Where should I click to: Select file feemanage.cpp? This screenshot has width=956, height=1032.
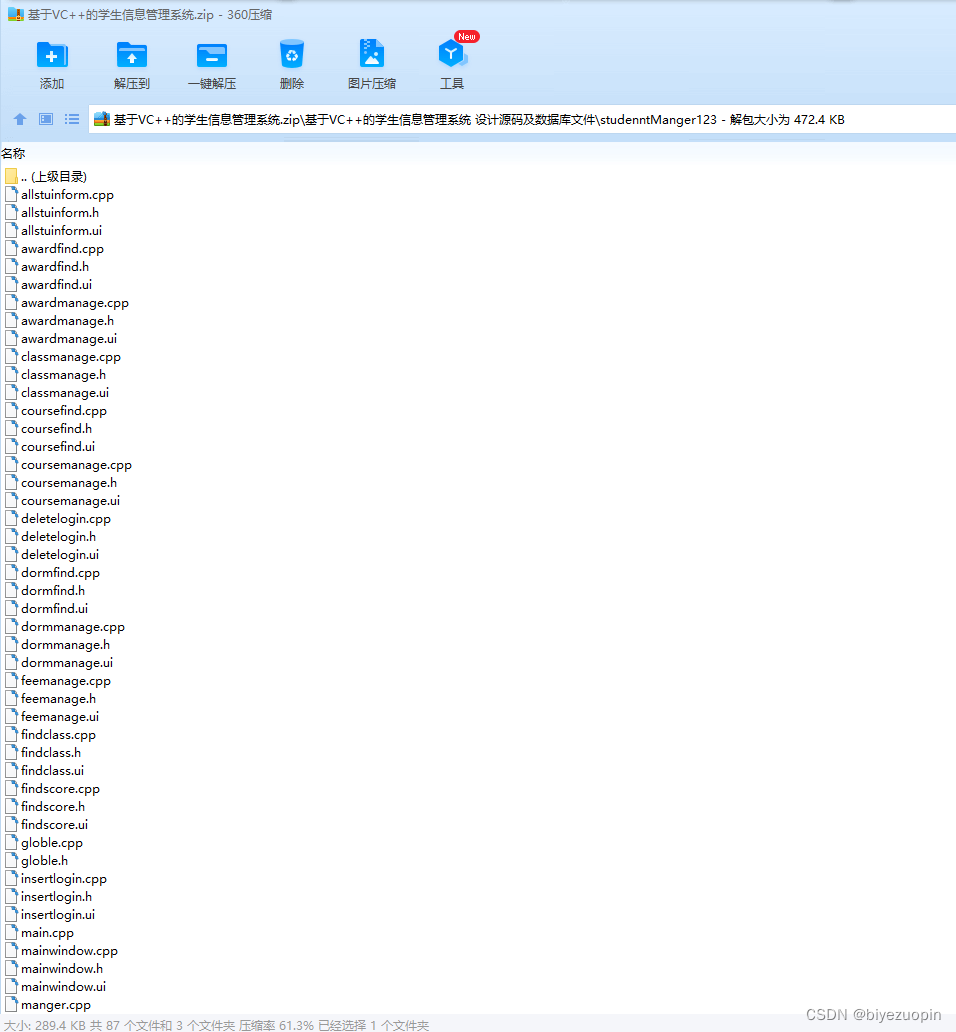(58, 681)
